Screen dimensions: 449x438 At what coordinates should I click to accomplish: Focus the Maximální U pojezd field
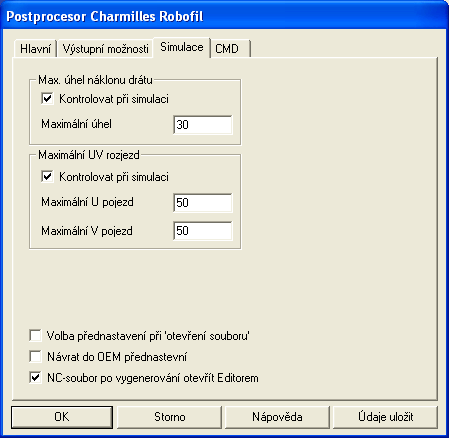point(203,203)
